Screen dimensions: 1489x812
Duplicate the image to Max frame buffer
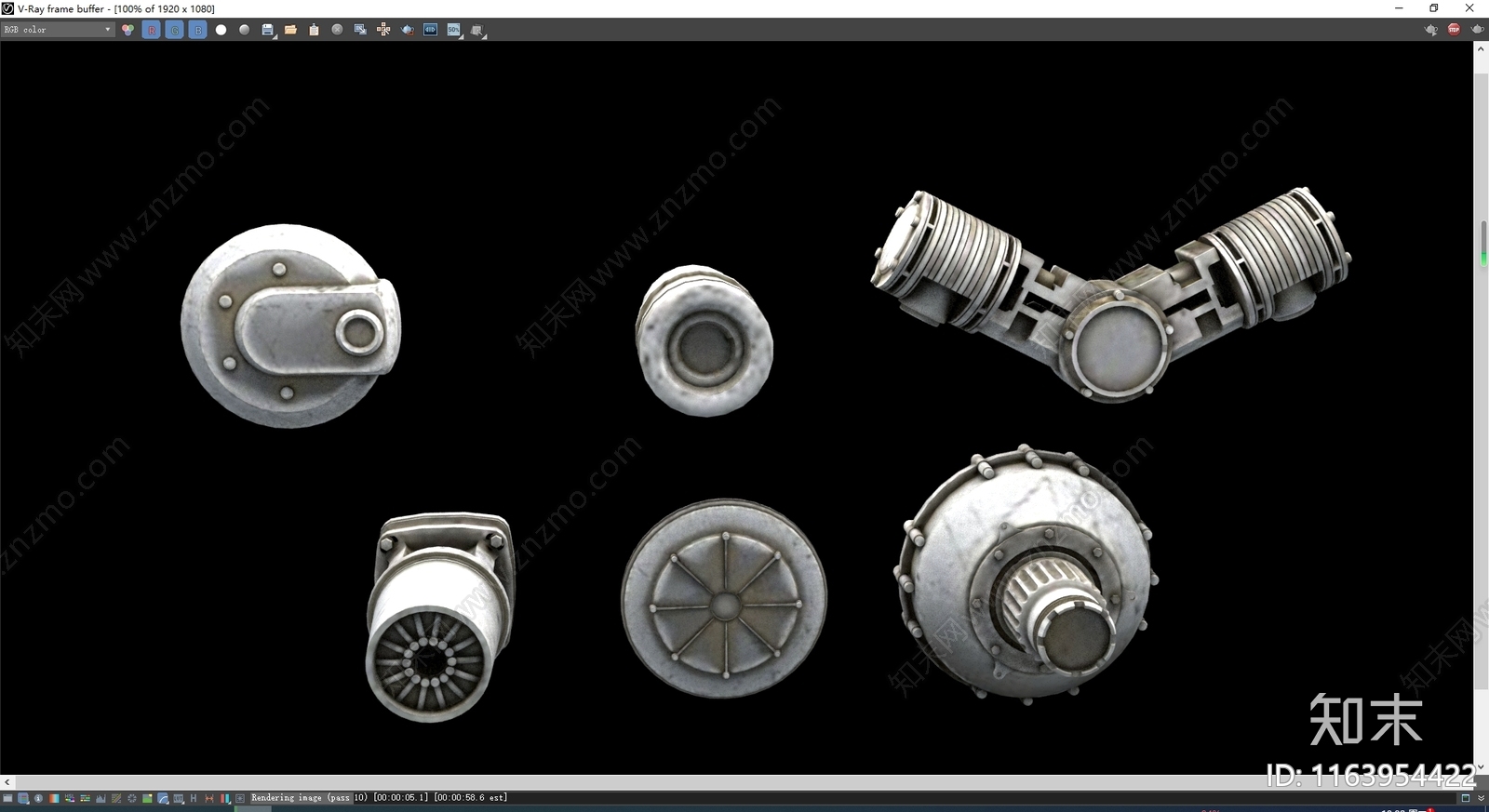click(x=360, y=30)
